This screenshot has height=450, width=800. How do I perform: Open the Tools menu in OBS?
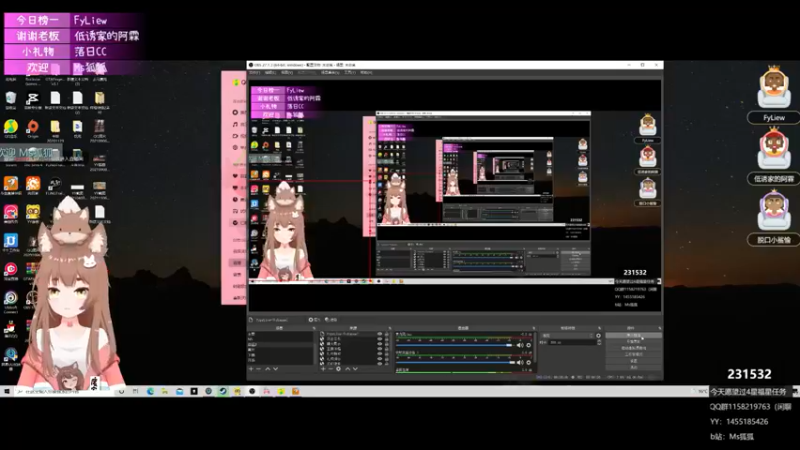coord(349,72)
